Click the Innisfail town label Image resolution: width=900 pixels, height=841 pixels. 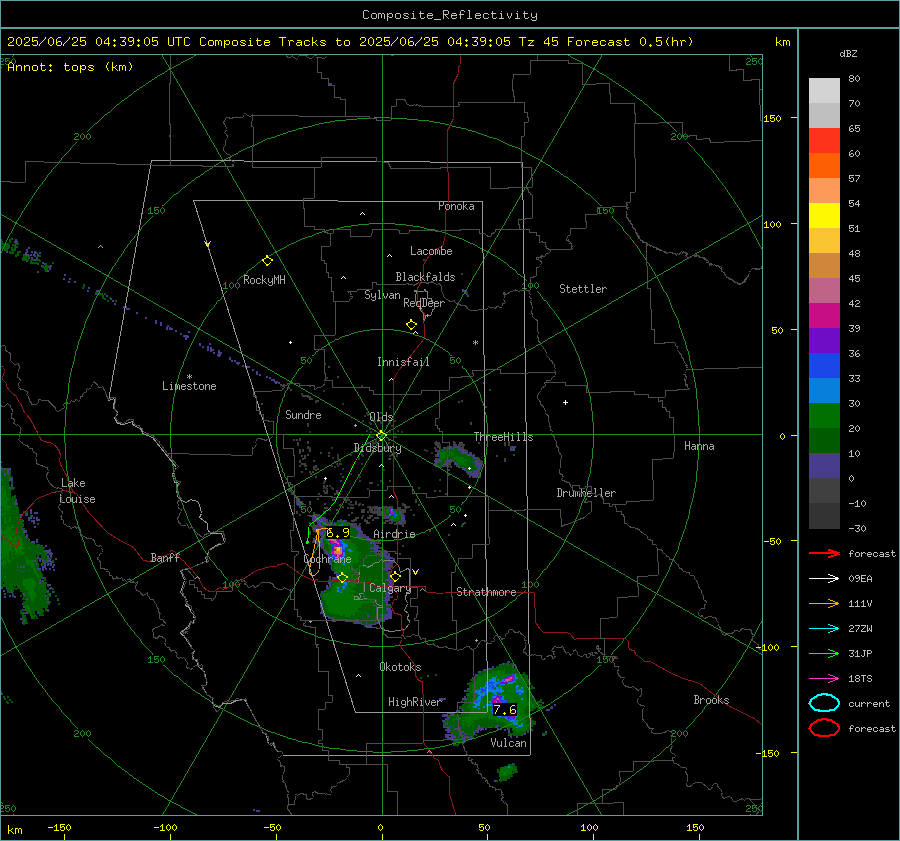tap(404, 362)
